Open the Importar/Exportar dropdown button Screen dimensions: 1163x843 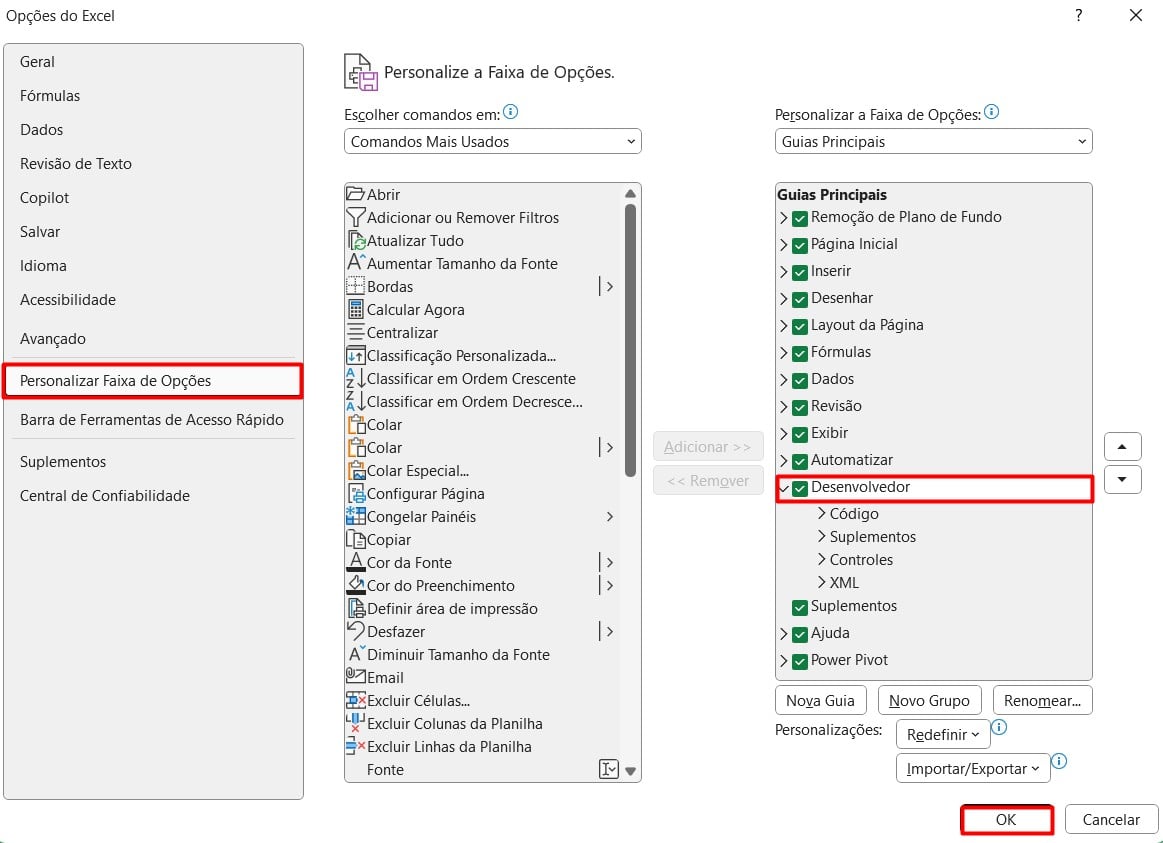[973, 769]
